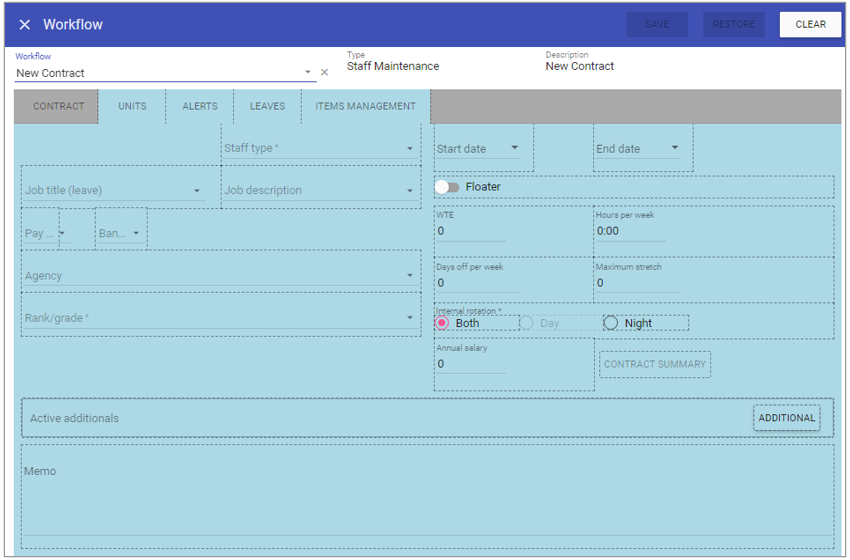Clear the New Contract workflow selection
Image resolution: width=850 pixels, height=560 pixels.
pos(324,73)
